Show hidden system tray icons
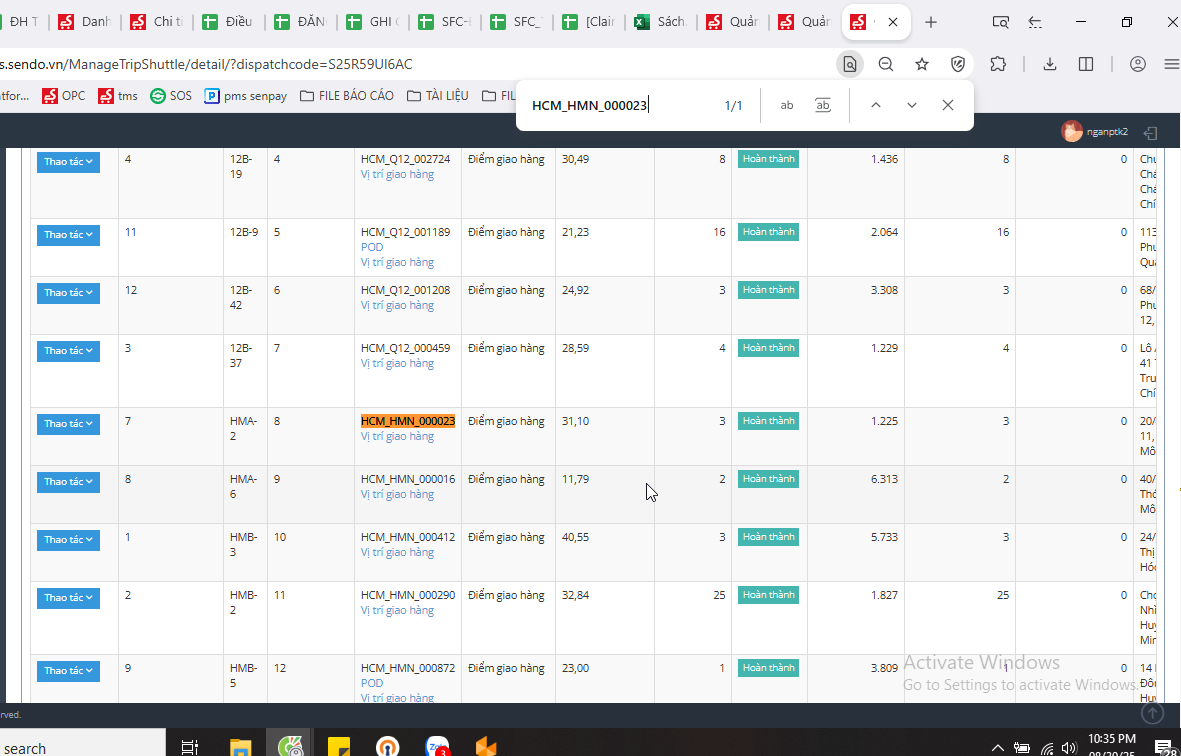Screen dimensions: 1181x756 click(998, 748)
